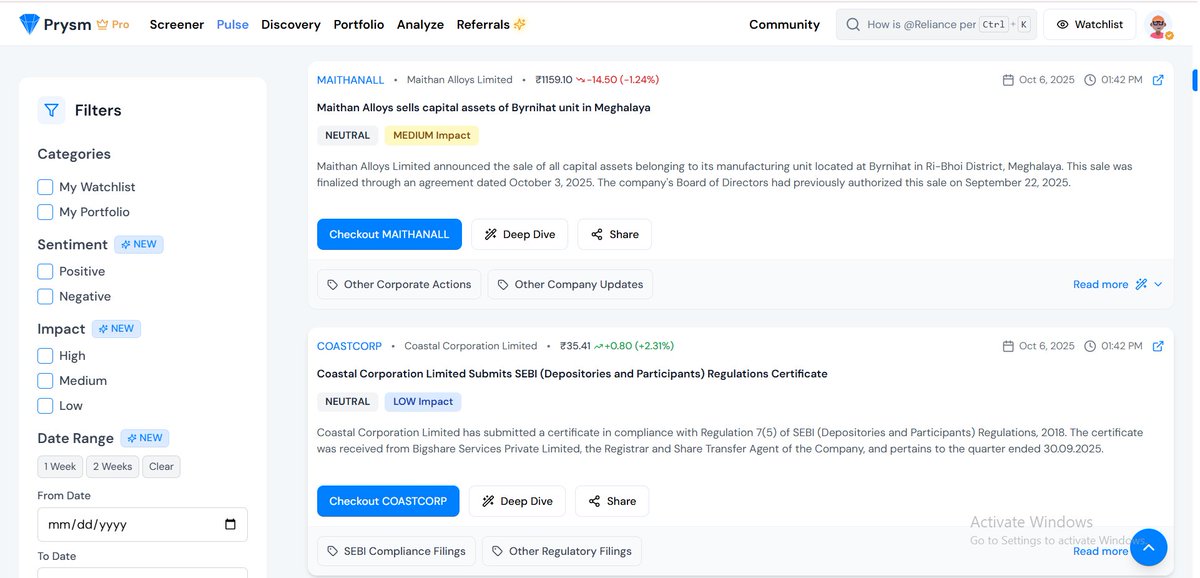1200x578 pixels.
Task: Click the To Date input field
Action: pyautogui.click(x=142, y=573)
